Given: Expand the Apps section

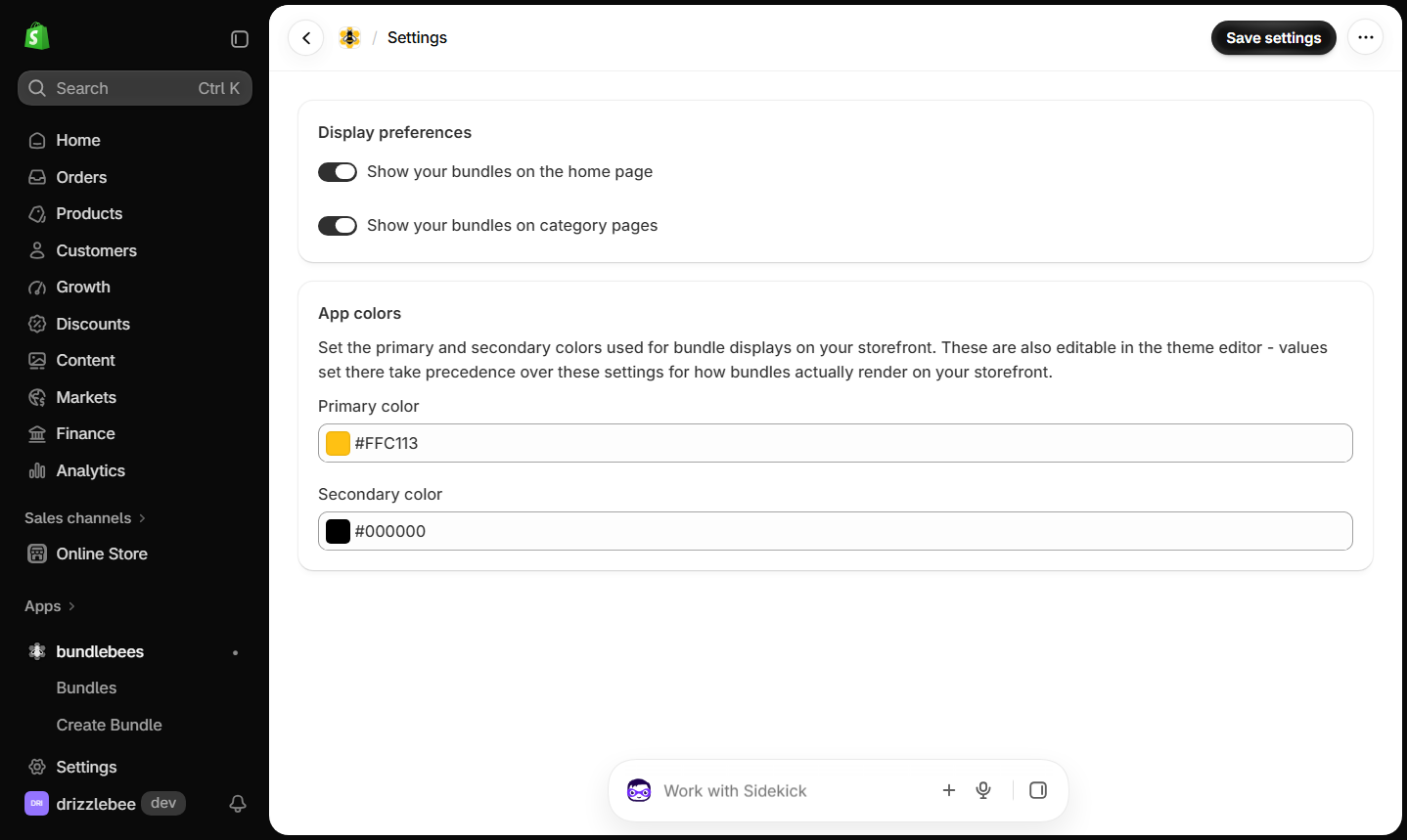Looking at the screenshot, I should point(50,606).
